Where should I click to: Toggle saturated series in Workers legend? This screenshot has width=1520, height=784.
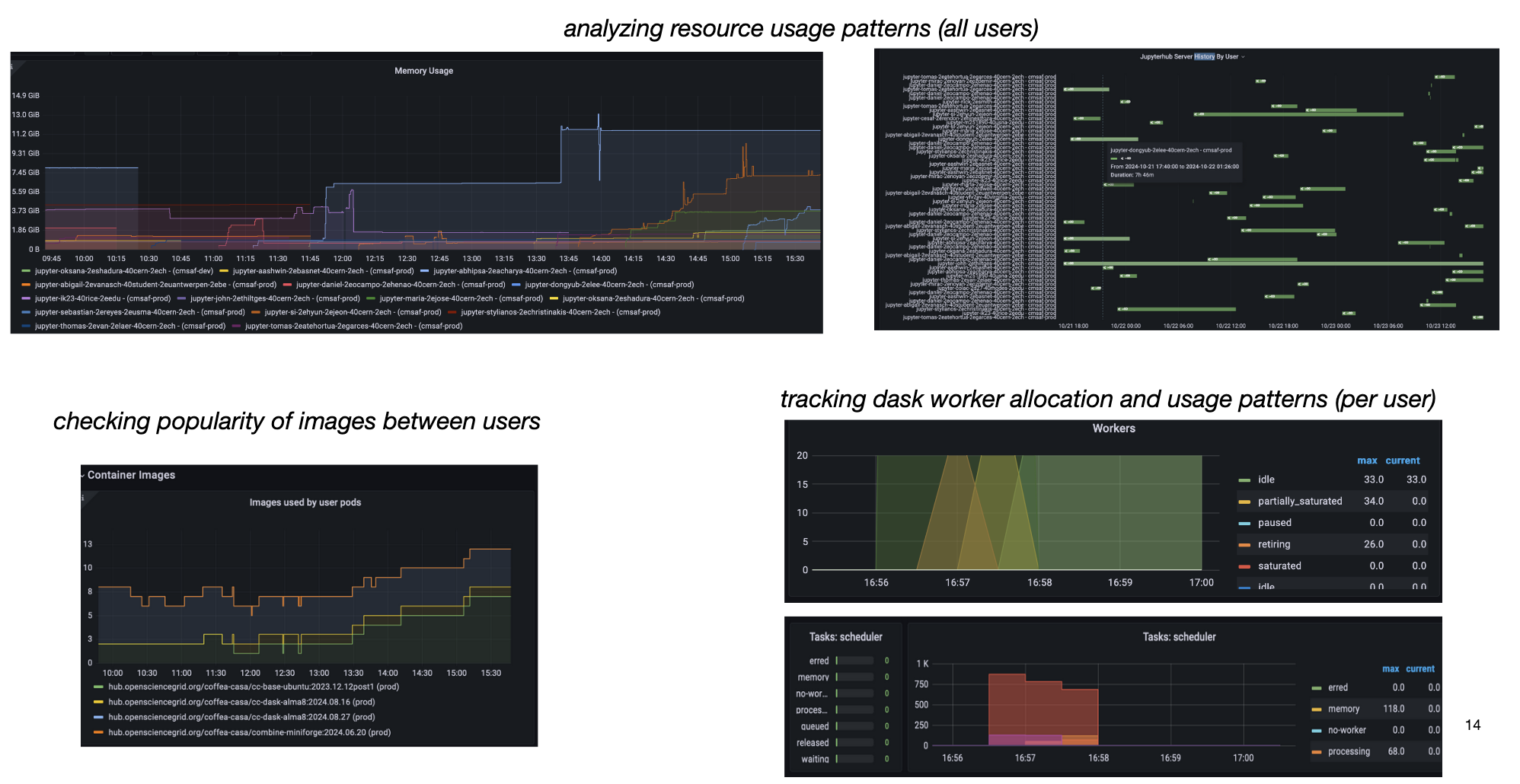click(x=1279, y=566)
